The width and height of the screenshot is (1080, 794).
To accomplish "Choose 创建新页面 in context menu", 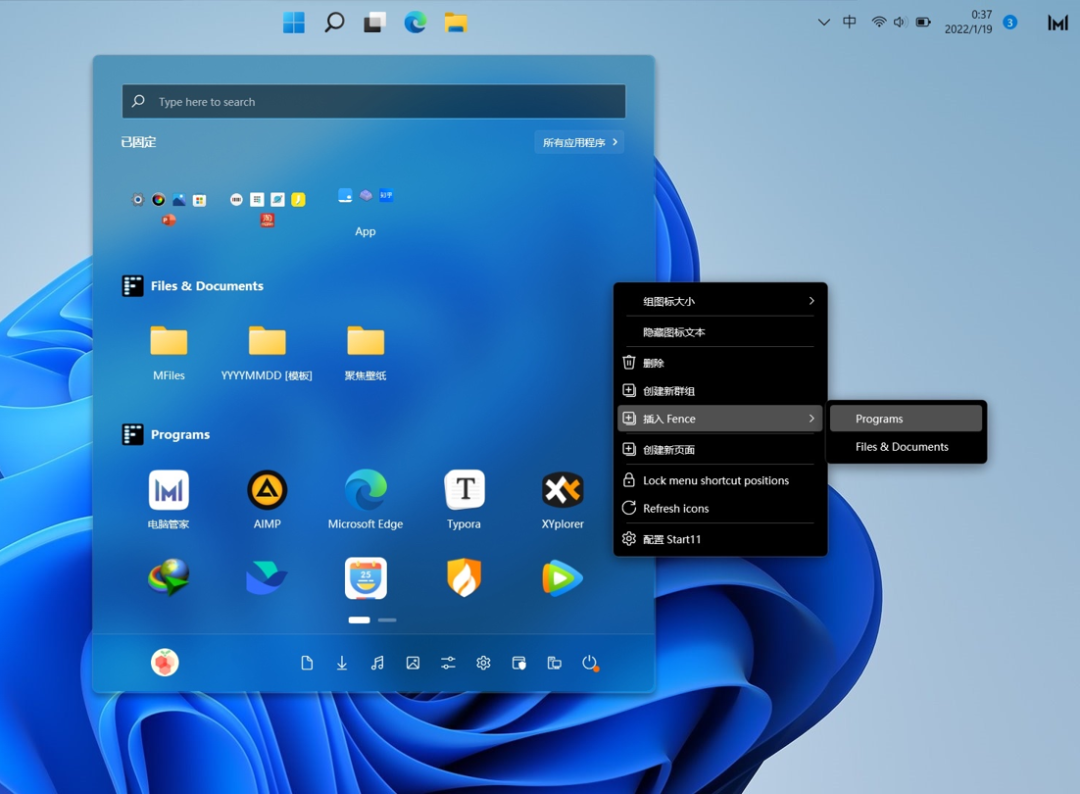I will 720,450.
